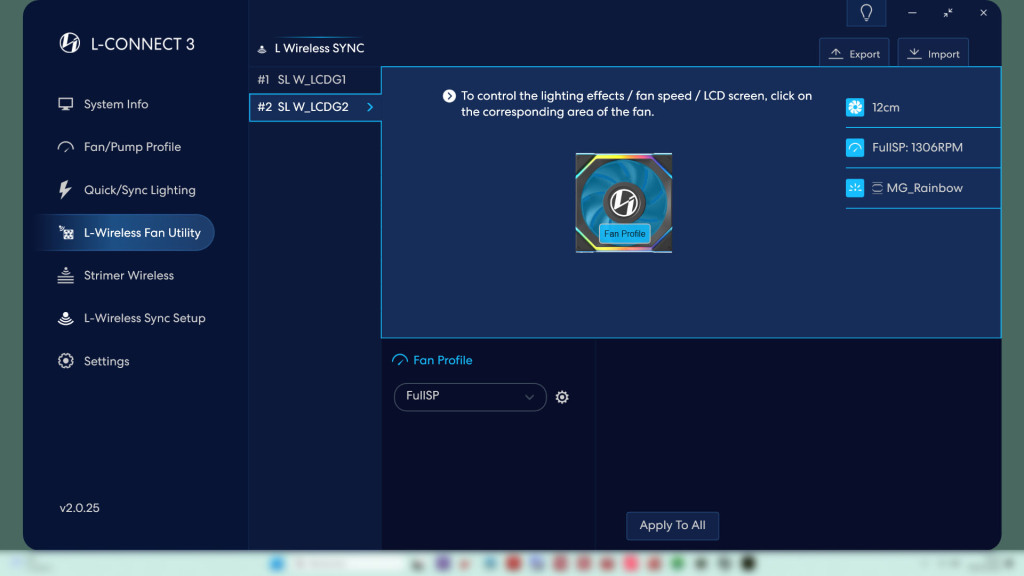The width and height of the screenshot is (1024, 576).
Task: Open System Info page
Action: [x=115, y=104]
